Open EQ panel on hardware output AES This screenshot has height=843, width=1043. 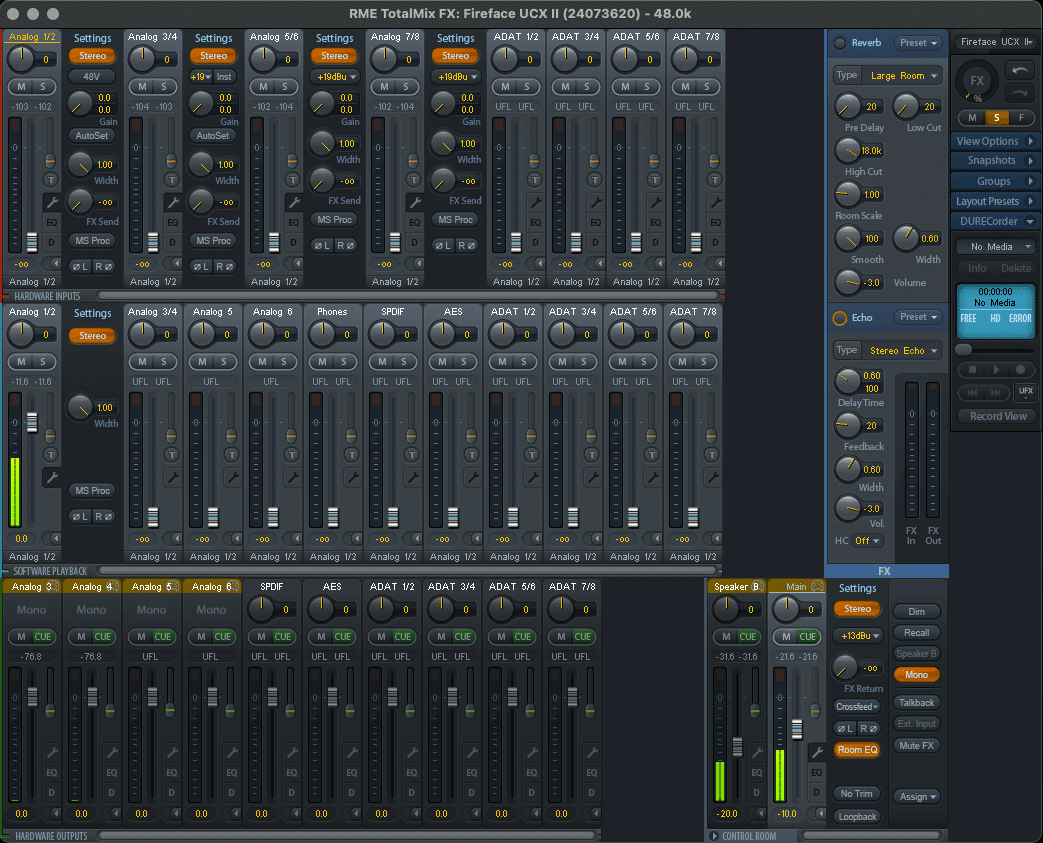point(351,772)
